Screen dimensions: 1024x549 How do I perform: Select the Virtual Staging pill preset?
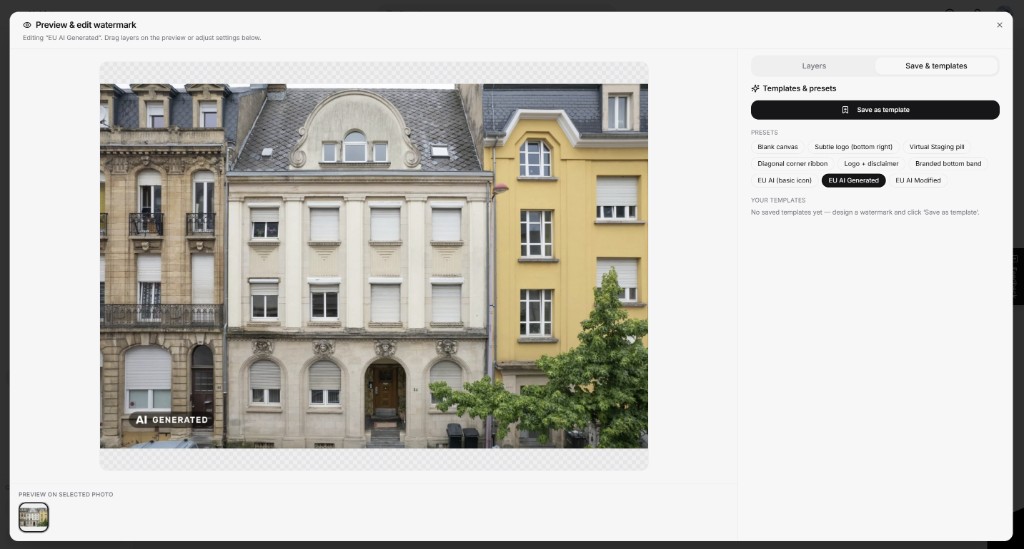point(936,147)
